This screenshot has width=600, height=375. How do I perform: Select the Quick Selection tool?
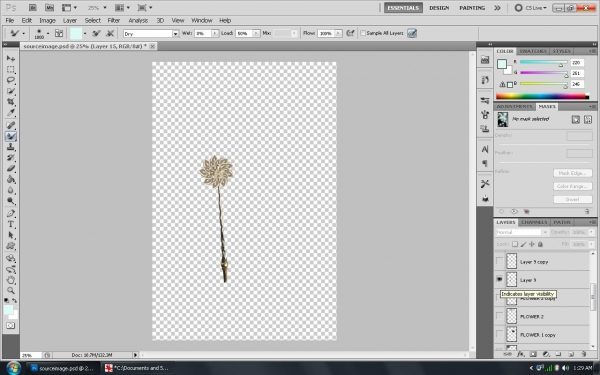tap(11, 91)
